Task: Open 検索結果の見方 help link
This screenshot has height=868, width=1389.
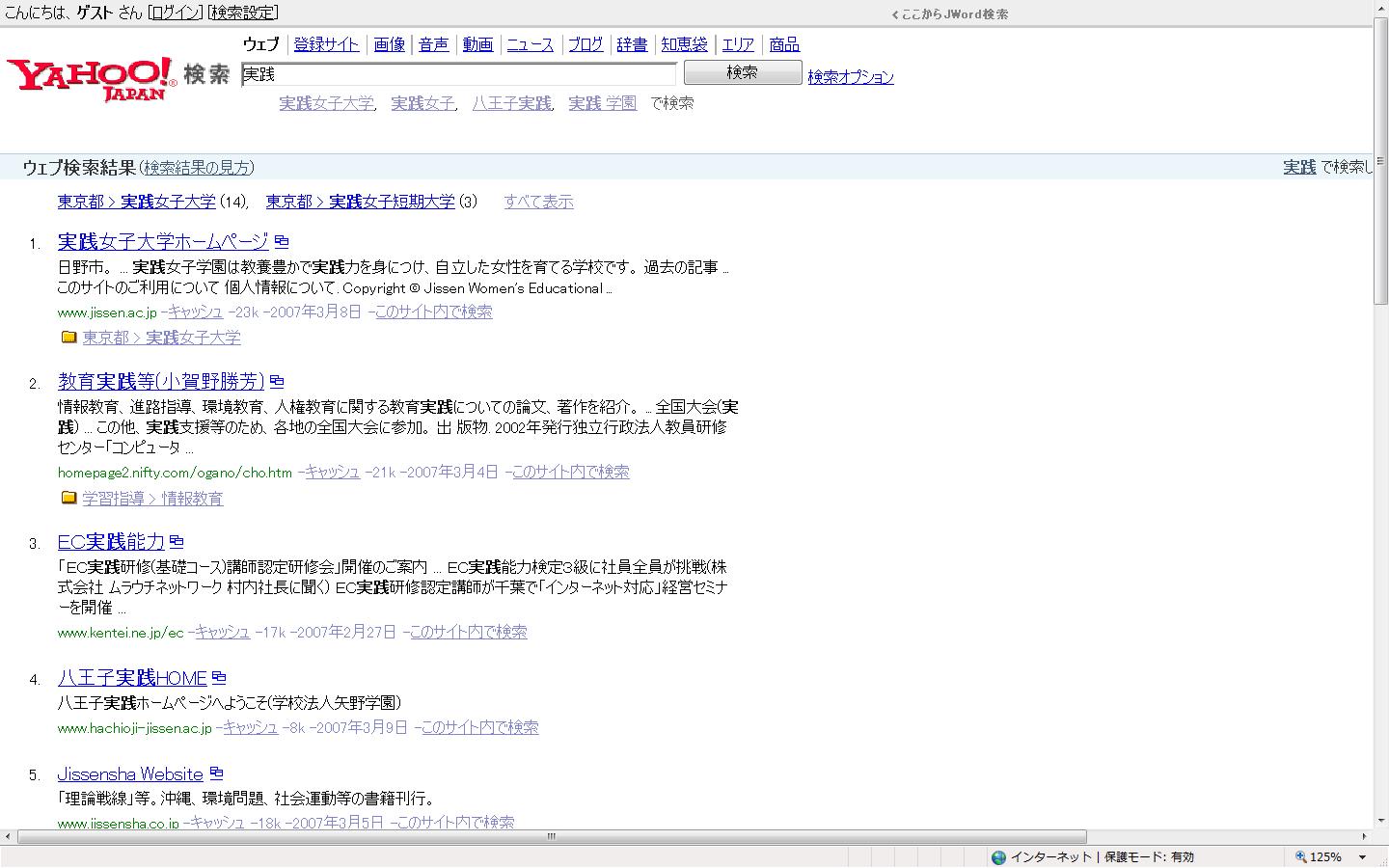Action: tap(197, 168)
